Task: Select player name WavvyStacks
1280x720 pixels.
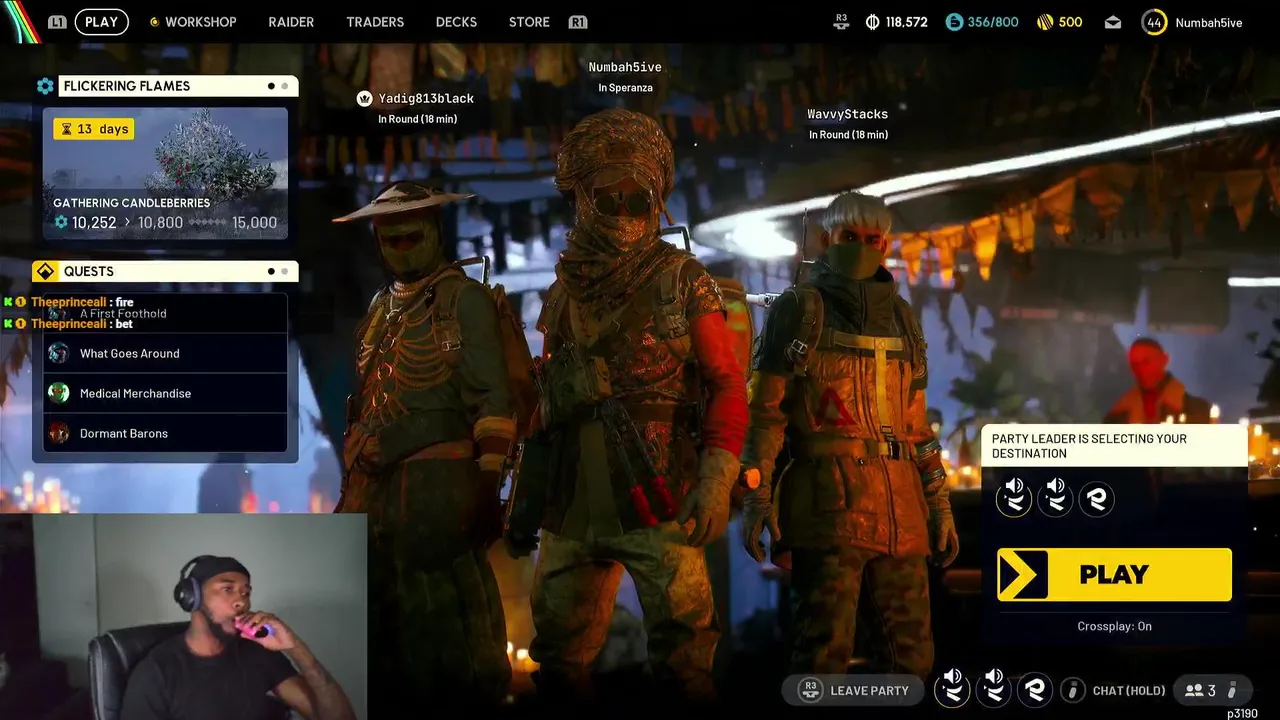Action: [848, 114]
